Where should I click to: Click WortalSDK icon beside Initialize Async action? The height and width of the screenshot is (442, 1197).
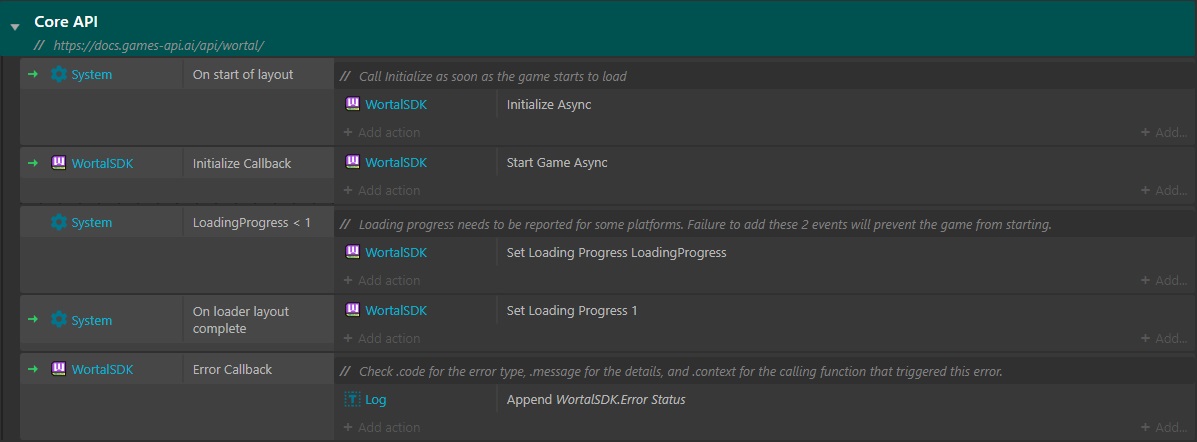[352, 104]
